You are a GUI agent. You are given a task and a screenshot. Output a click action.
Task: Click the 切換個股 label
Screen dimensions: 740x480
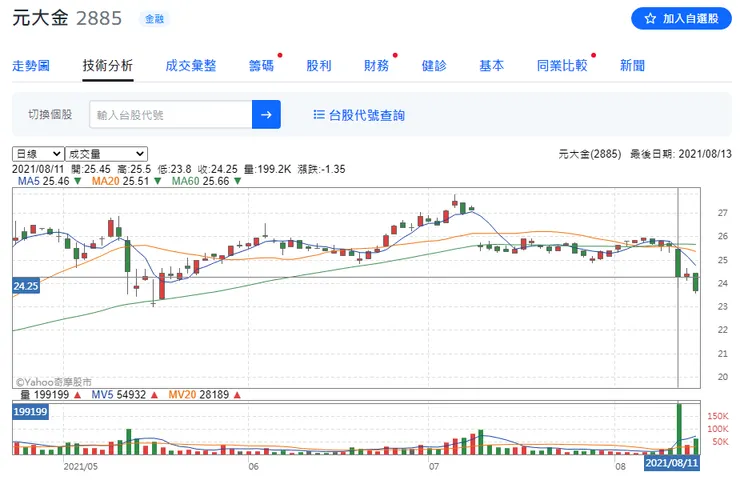point(50,115)
